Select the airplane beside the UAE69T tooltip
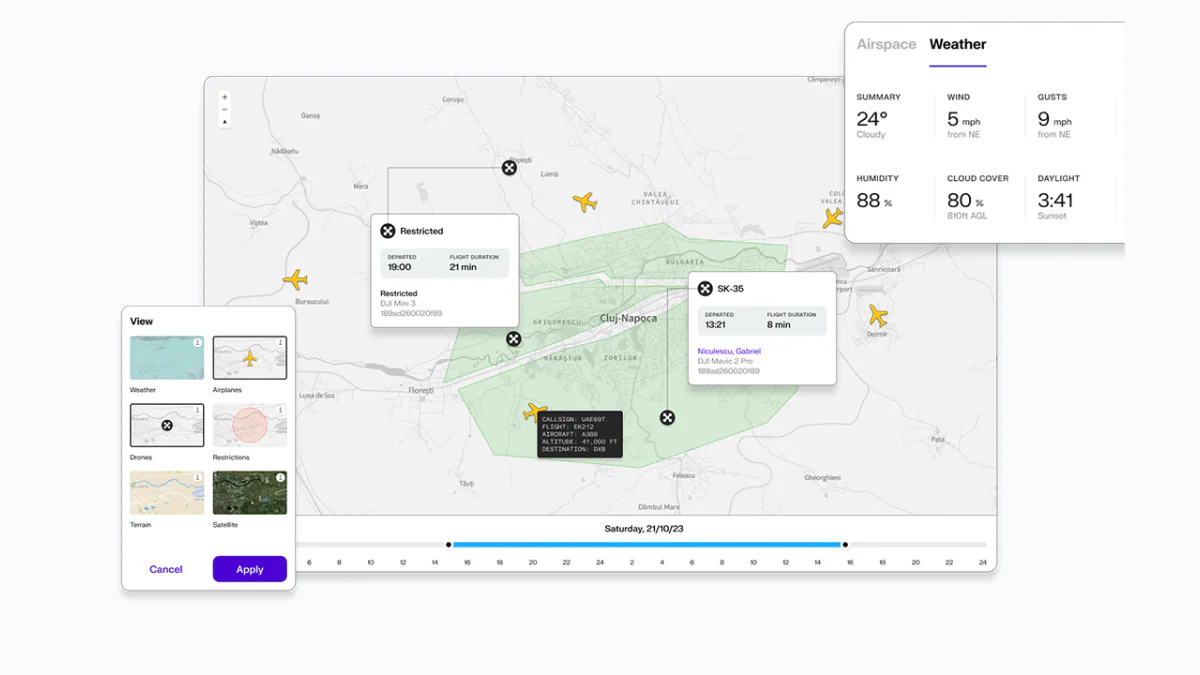The width and height of the screenshot is (1200, 675). tap(535, 412)
